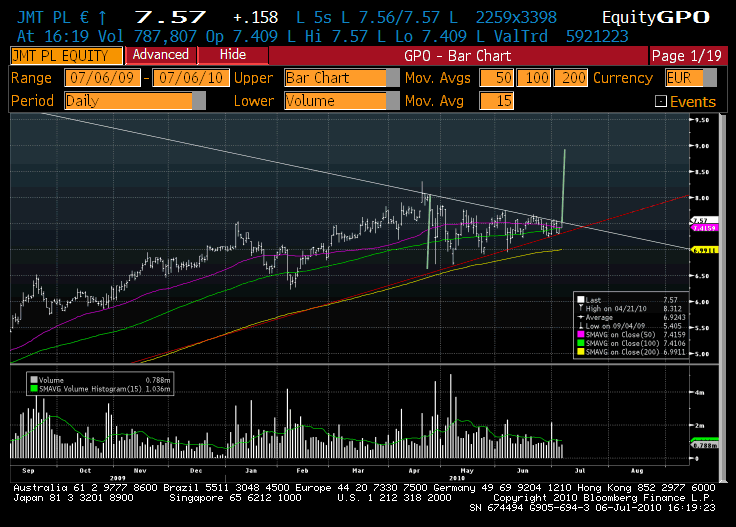
Task: Click the Average 6.9243 legend entry
Action: tap(631, 317)
